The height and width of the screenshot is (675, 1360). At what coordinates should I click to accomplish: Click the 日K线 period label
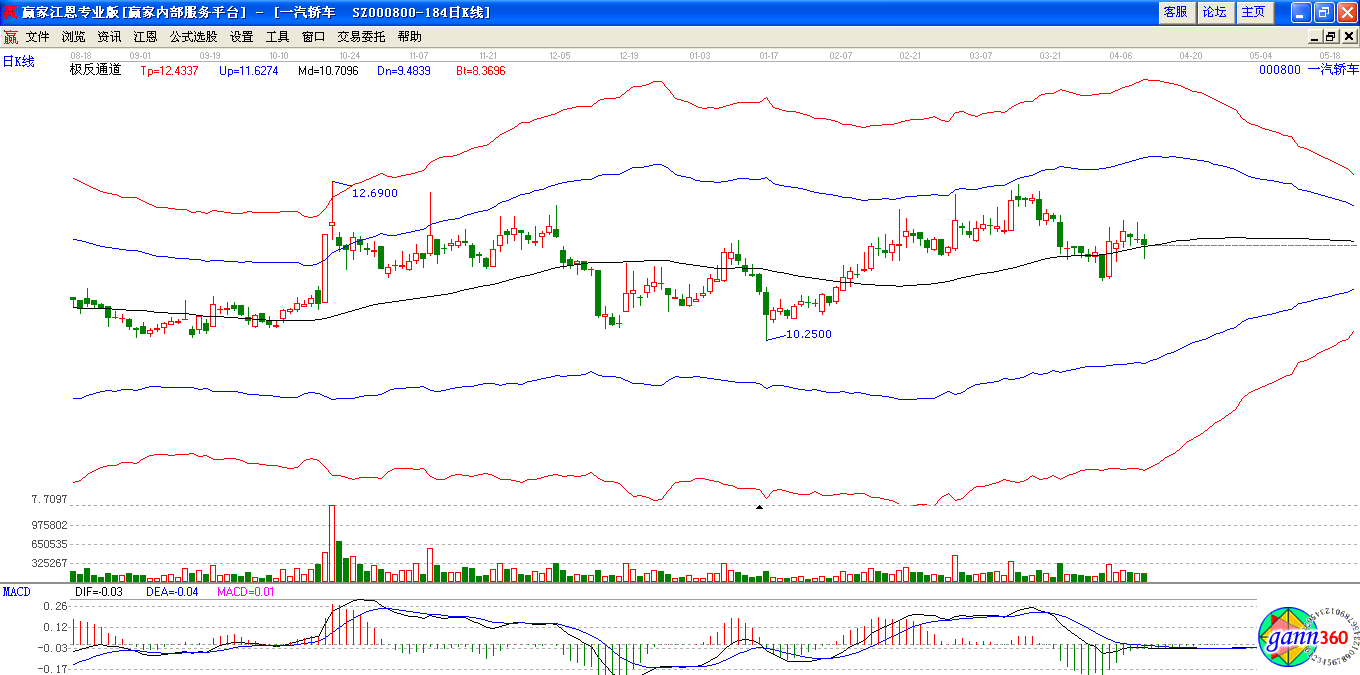[18, 62]
